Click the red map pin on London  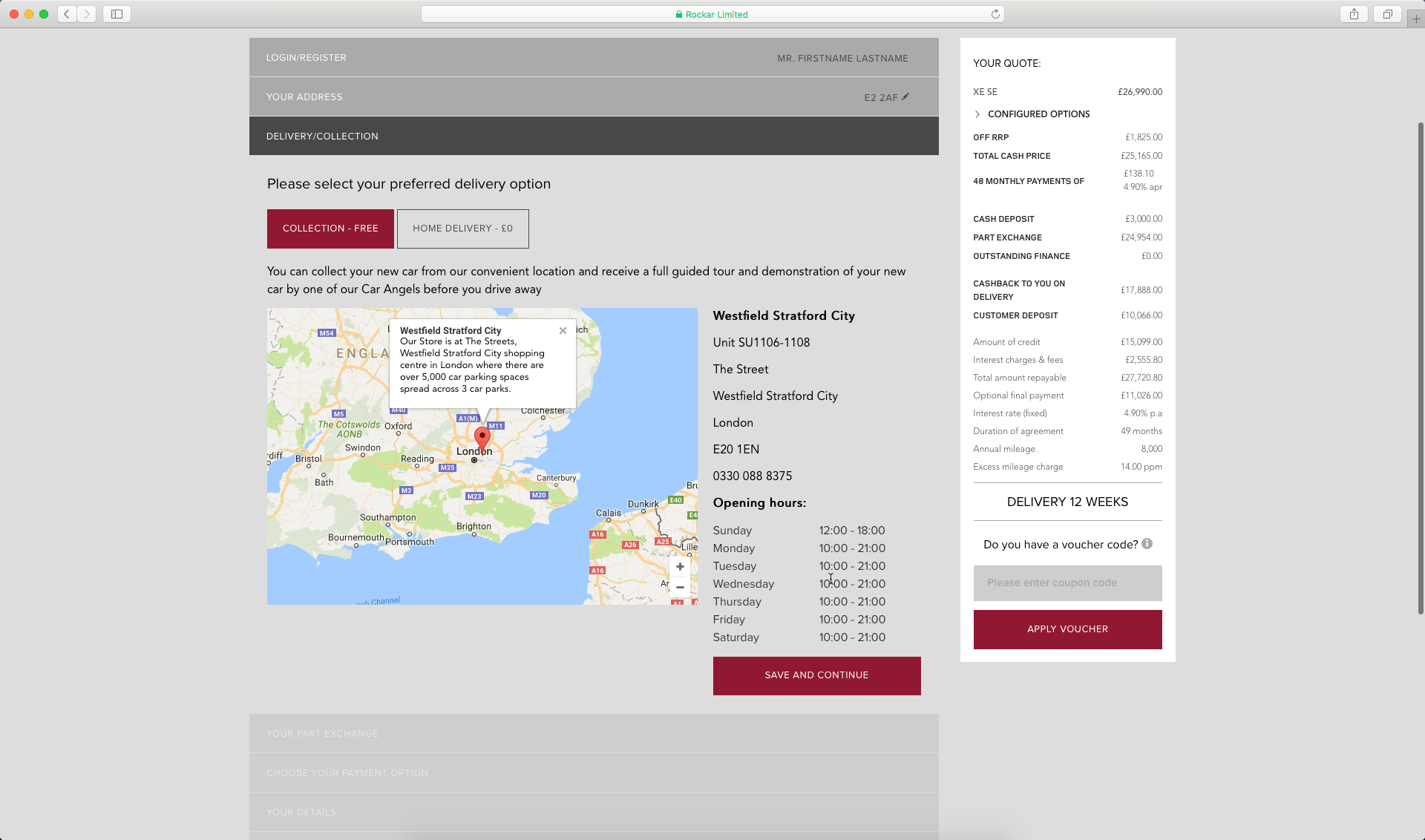[x=482, y=438]
